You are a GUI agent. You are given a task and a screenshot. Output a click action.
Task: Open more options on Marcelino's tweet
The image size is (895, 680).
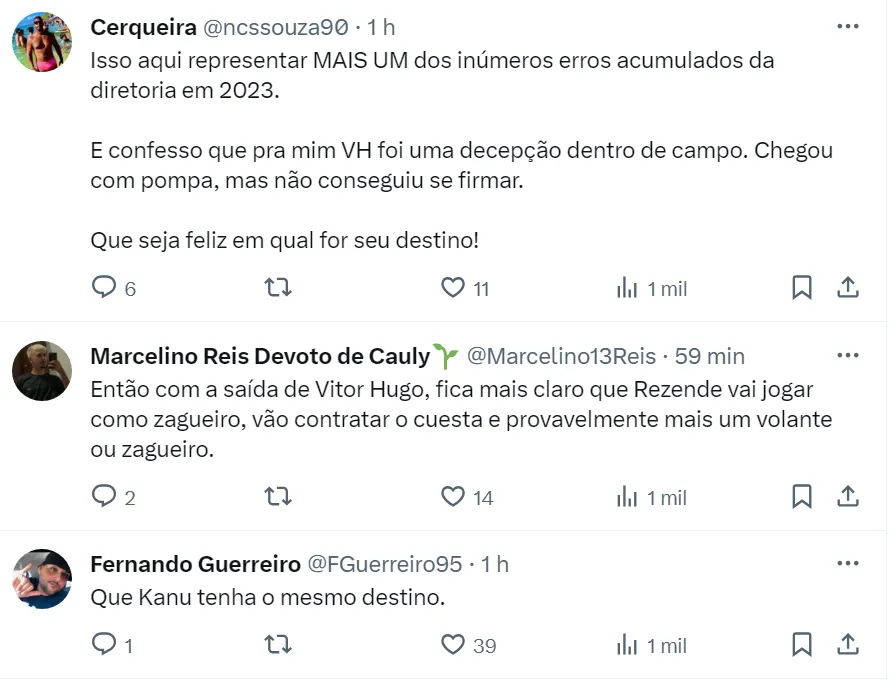click(x=848, y=355)
